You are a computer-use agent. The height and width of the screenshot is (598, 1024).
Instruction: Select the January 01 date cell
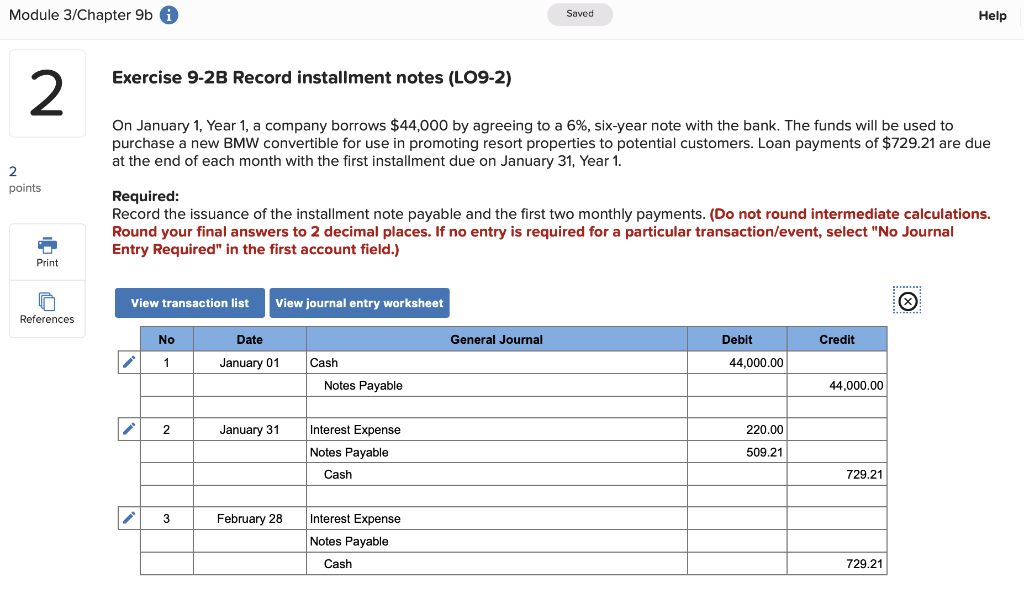click(249, 362)
